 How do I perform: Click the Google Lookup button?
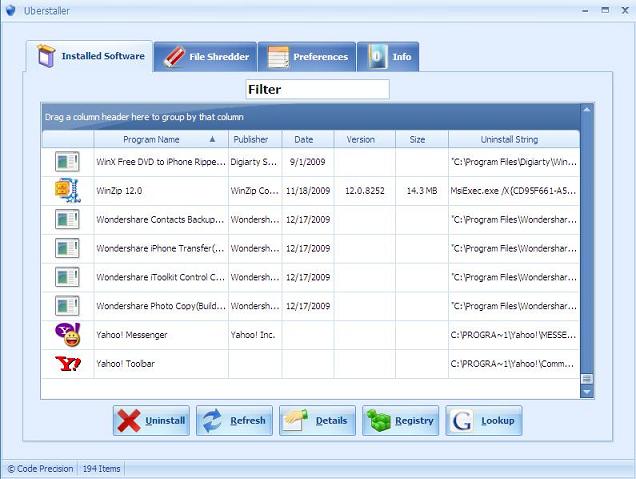483,421
